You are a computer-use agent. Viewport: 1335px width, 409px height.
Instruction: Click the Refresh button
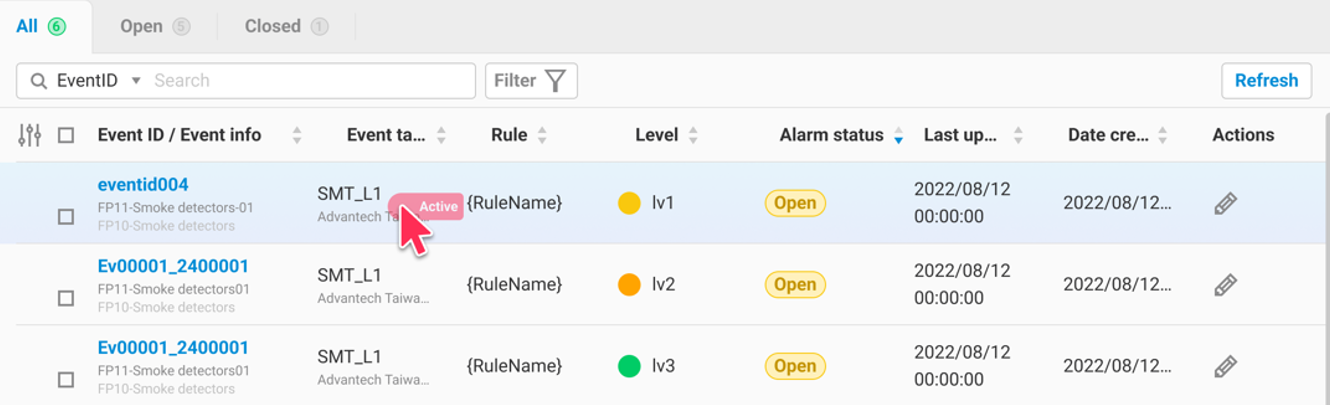[1266, 81]
